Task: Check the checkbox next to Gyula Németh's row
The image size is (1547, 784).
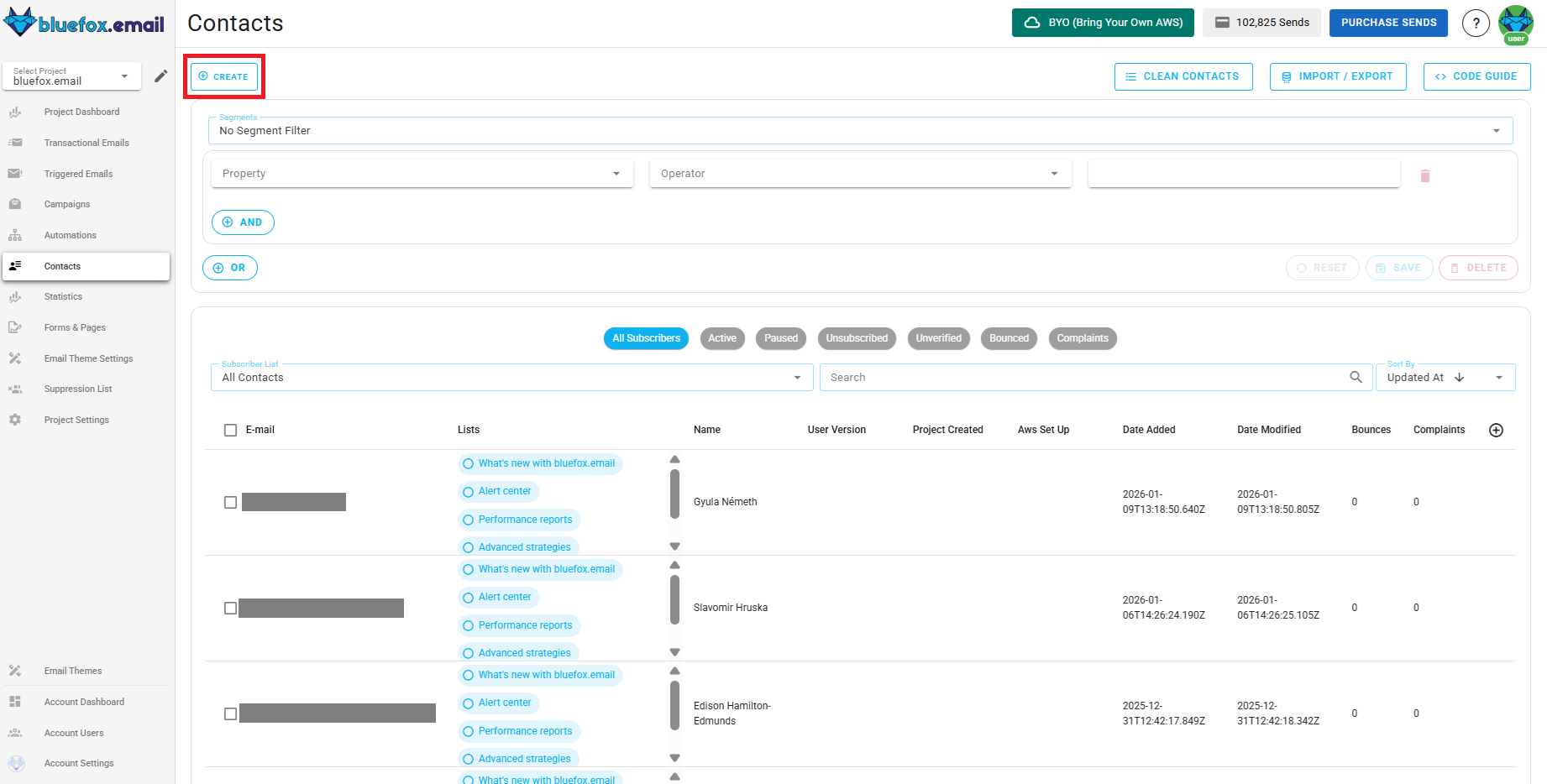Action: pos(230,502)
